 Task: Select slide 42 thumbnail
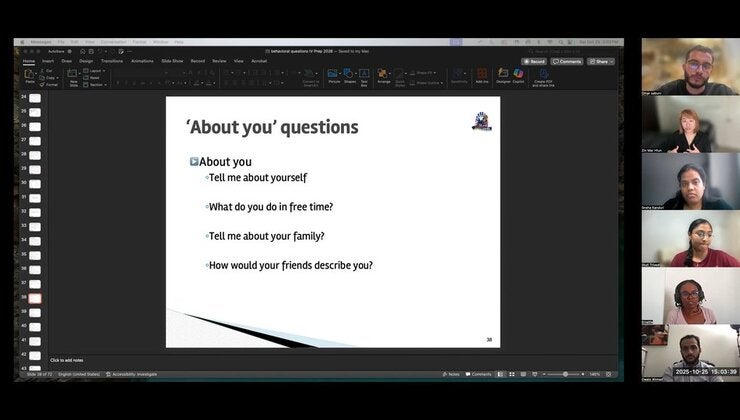[35, 355]
